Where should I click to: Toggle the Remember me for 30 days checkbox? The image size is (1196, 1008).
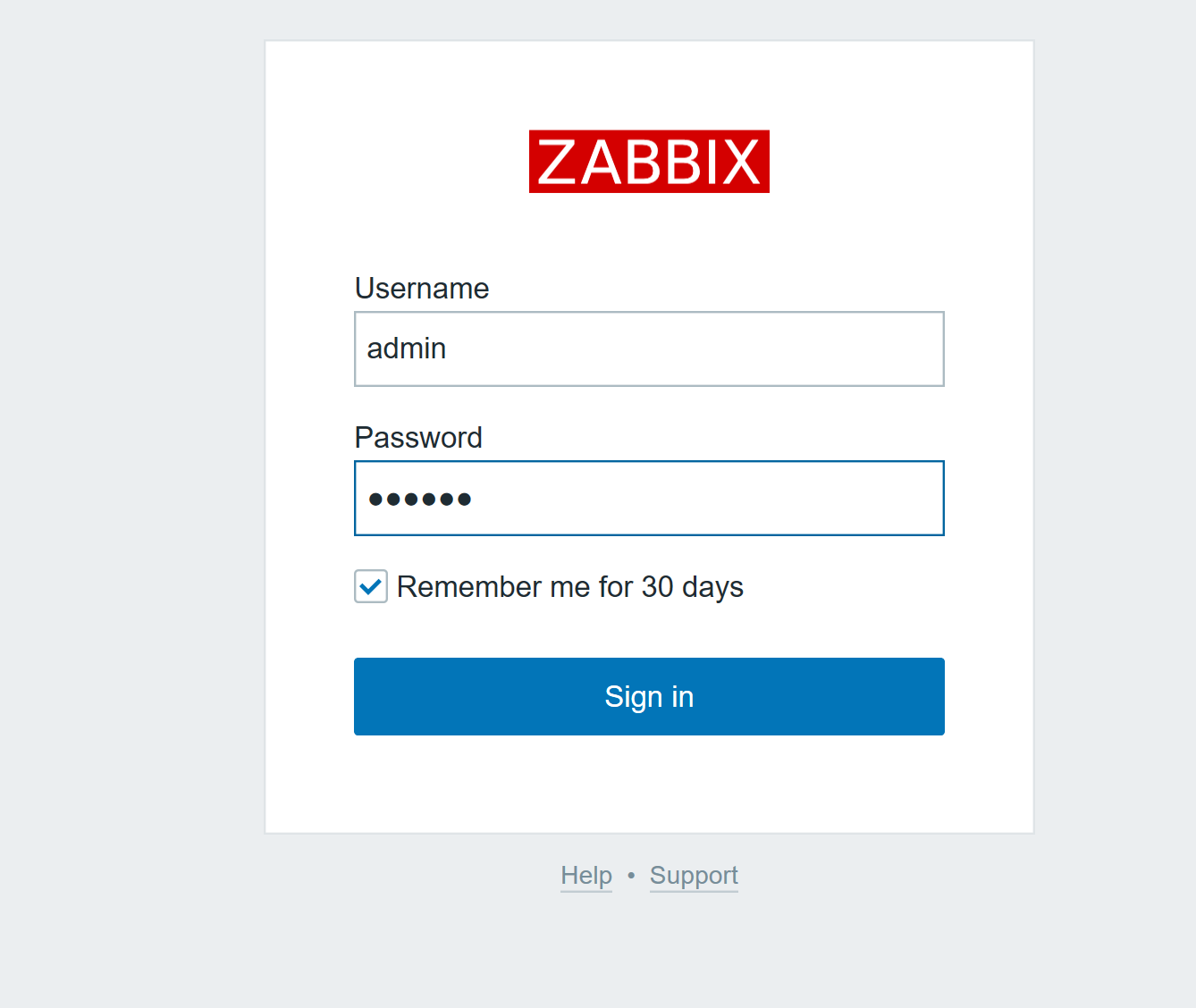point(370,586)
